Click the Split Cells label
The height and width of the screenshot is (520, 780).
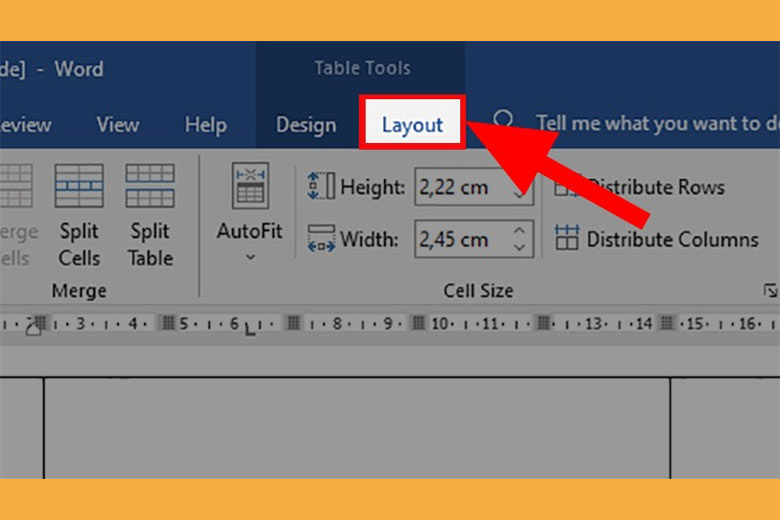click(x=79, y=244)
